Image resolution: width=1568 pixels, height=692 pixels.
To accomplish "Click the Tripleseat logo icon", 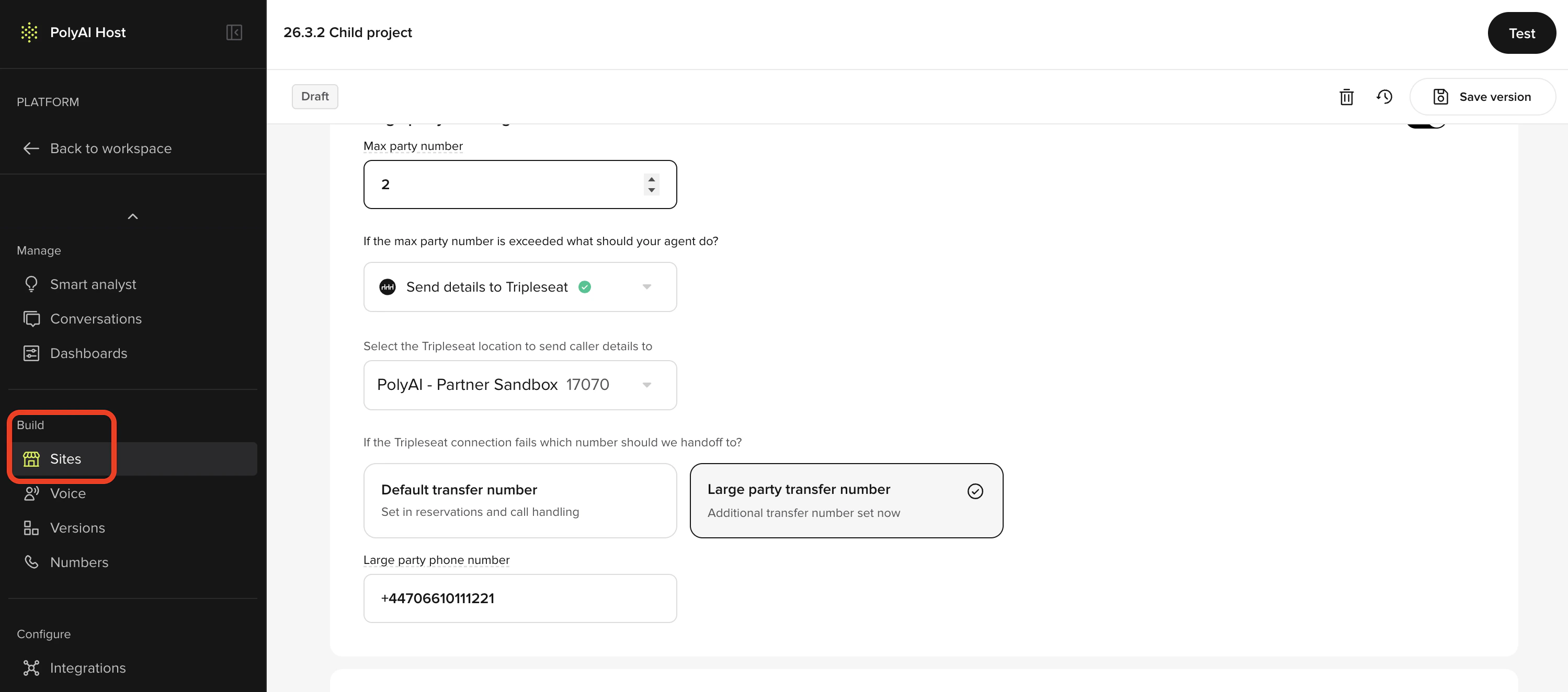I will [x=388, y=287].
